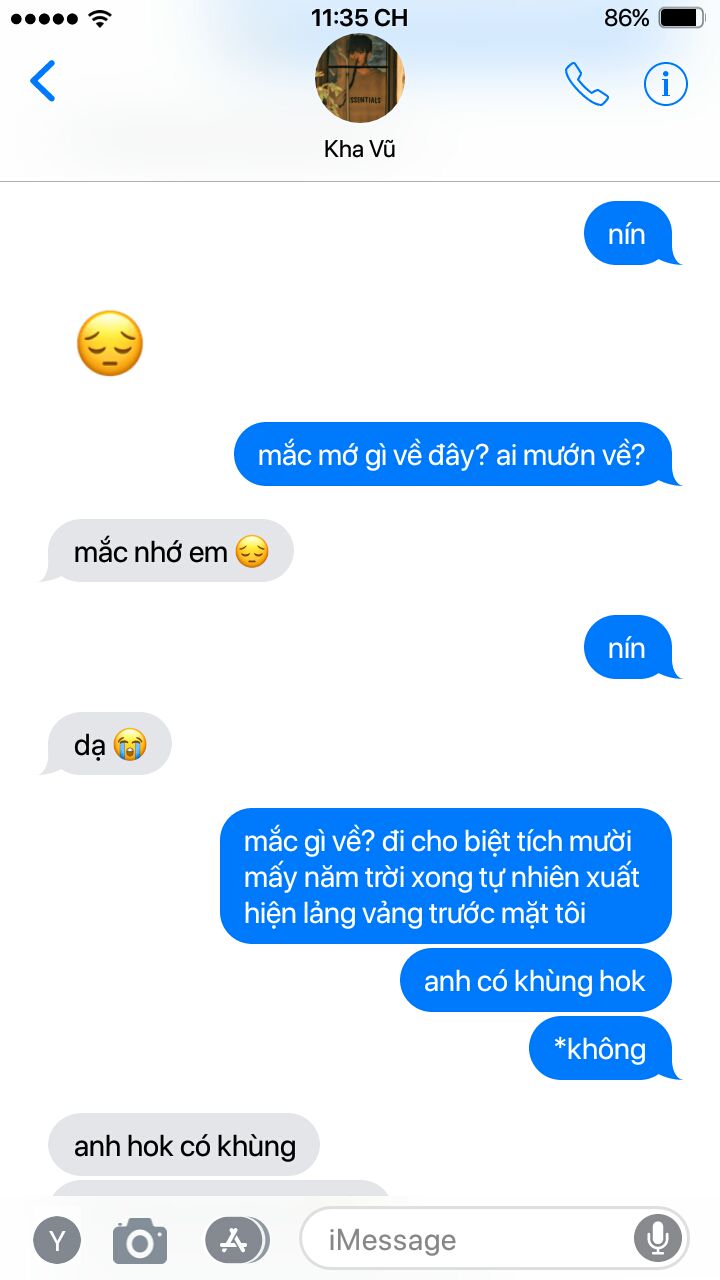Open the App Store apps icon
The width and height of the screenshot is (720, 1280).
pyautogui.click(x=236, y=1241)
